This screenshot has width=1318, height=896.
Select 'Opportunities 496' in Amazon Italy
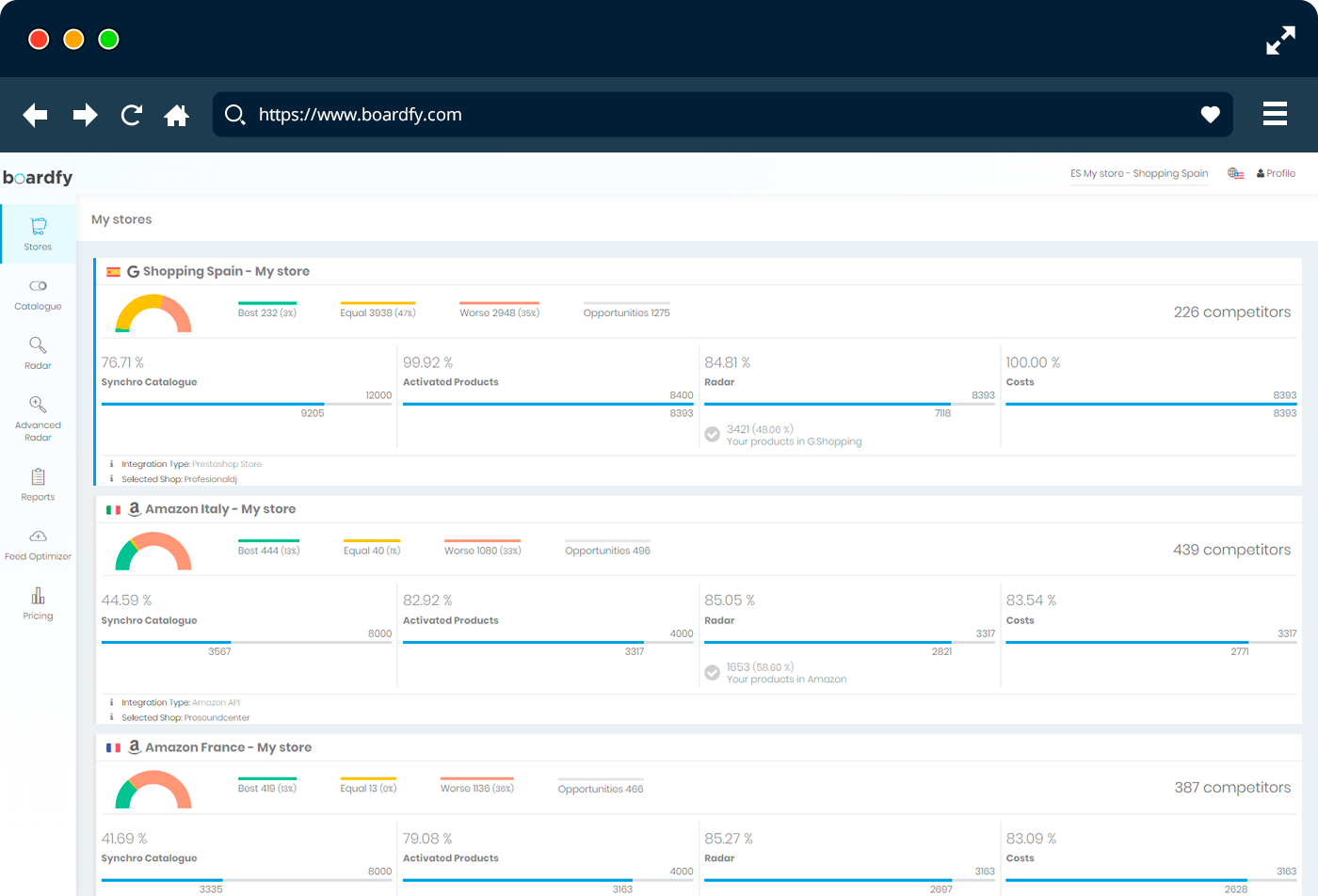pos(607,548)
